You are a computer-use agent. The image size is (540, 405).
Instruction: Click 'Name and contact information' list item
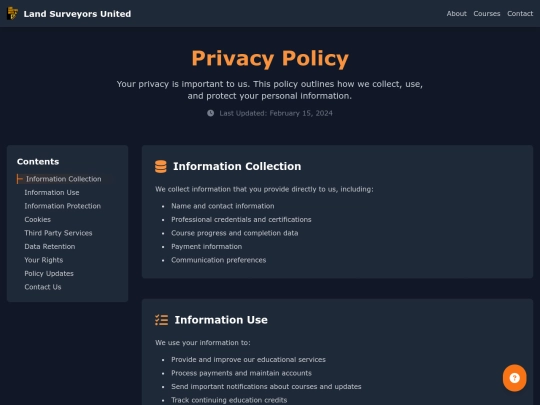[x=222, y=206]
